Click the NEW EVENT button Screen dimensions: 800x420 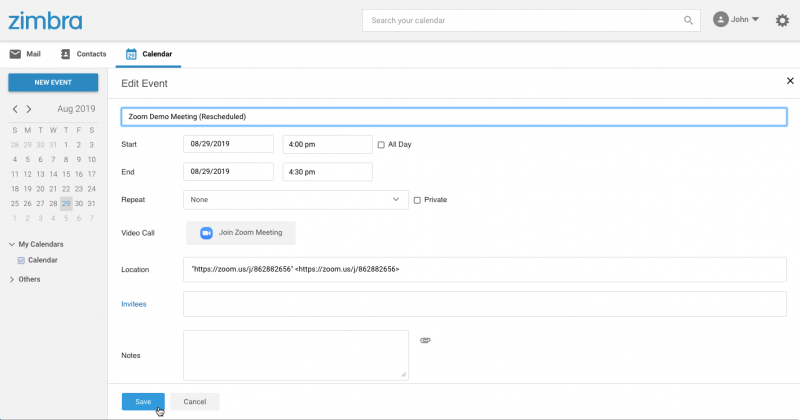pos(53,82)
